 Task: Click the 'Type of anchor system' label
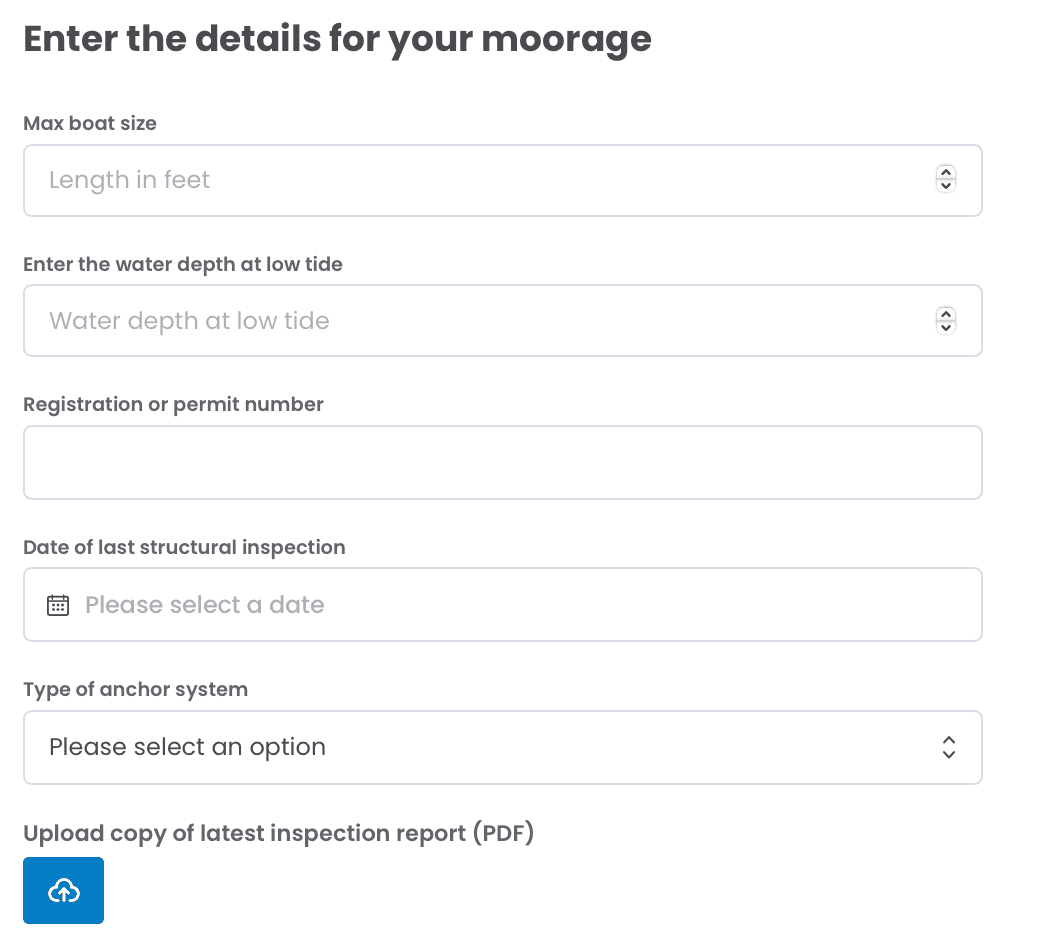[x=135, y=690]
